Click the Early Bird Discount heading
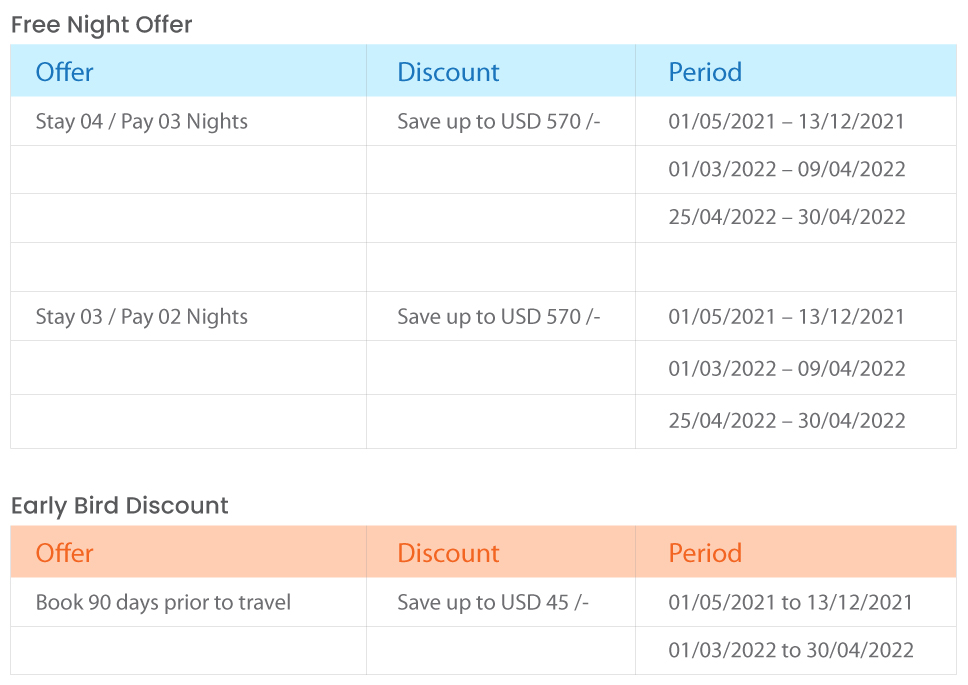The image size is (968, 685). pos(120,506)
